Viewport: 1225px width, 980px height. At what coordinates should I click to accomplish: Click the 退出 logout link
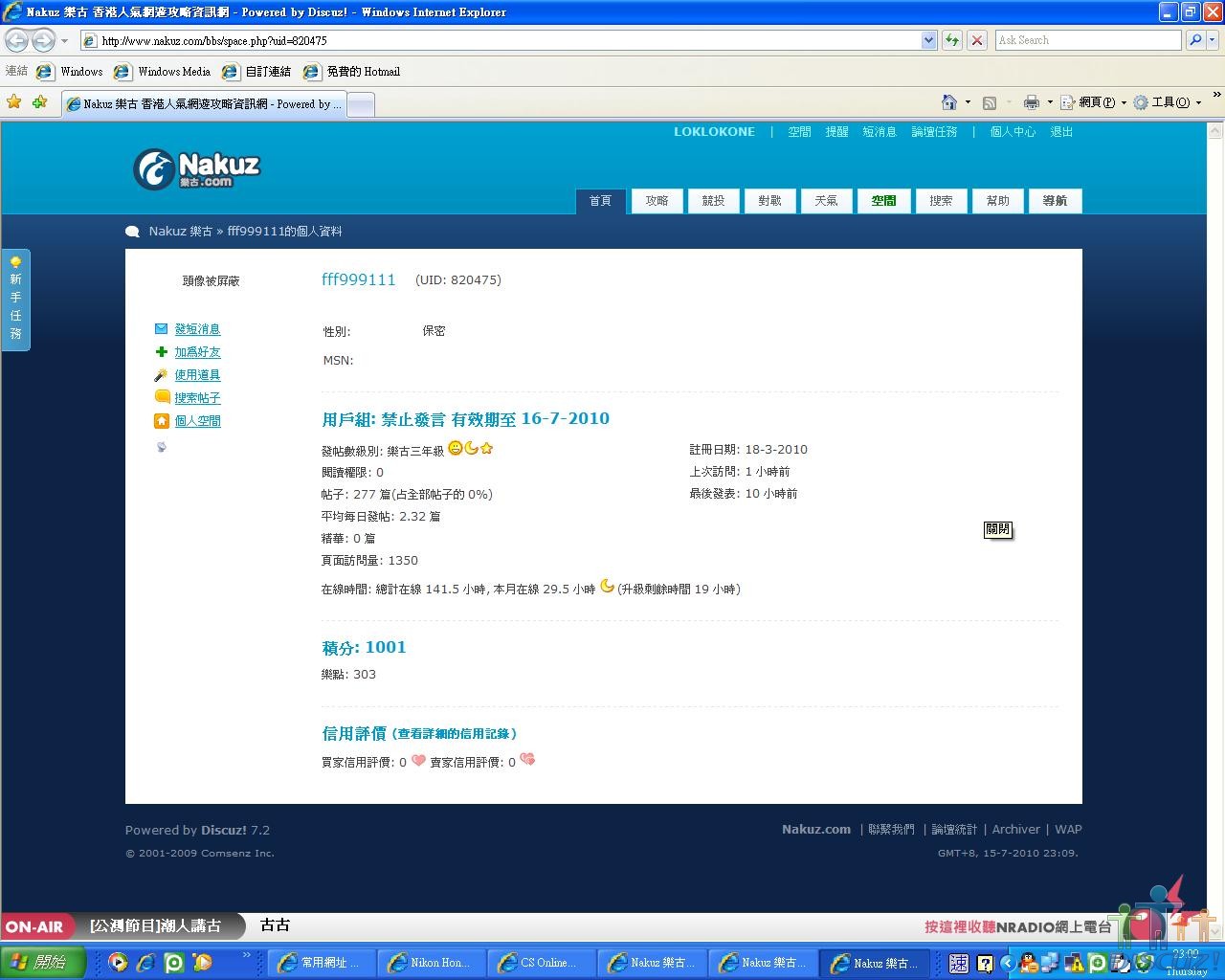coord(1061,132)
